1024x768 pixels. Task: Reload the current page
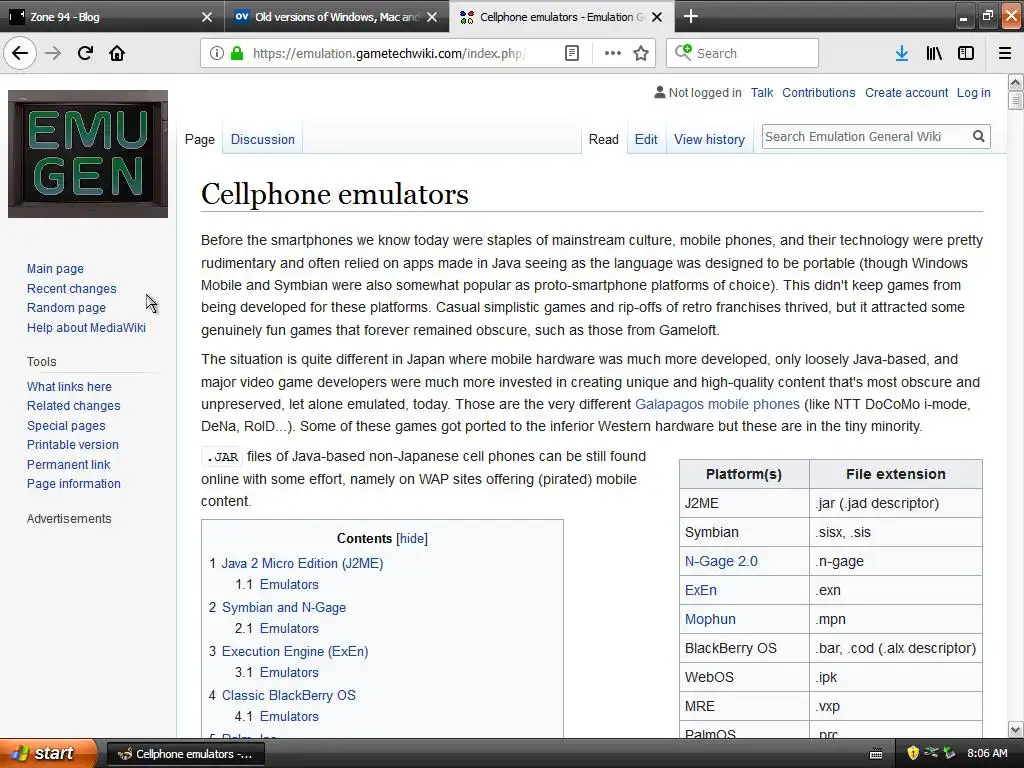(85, 53)
